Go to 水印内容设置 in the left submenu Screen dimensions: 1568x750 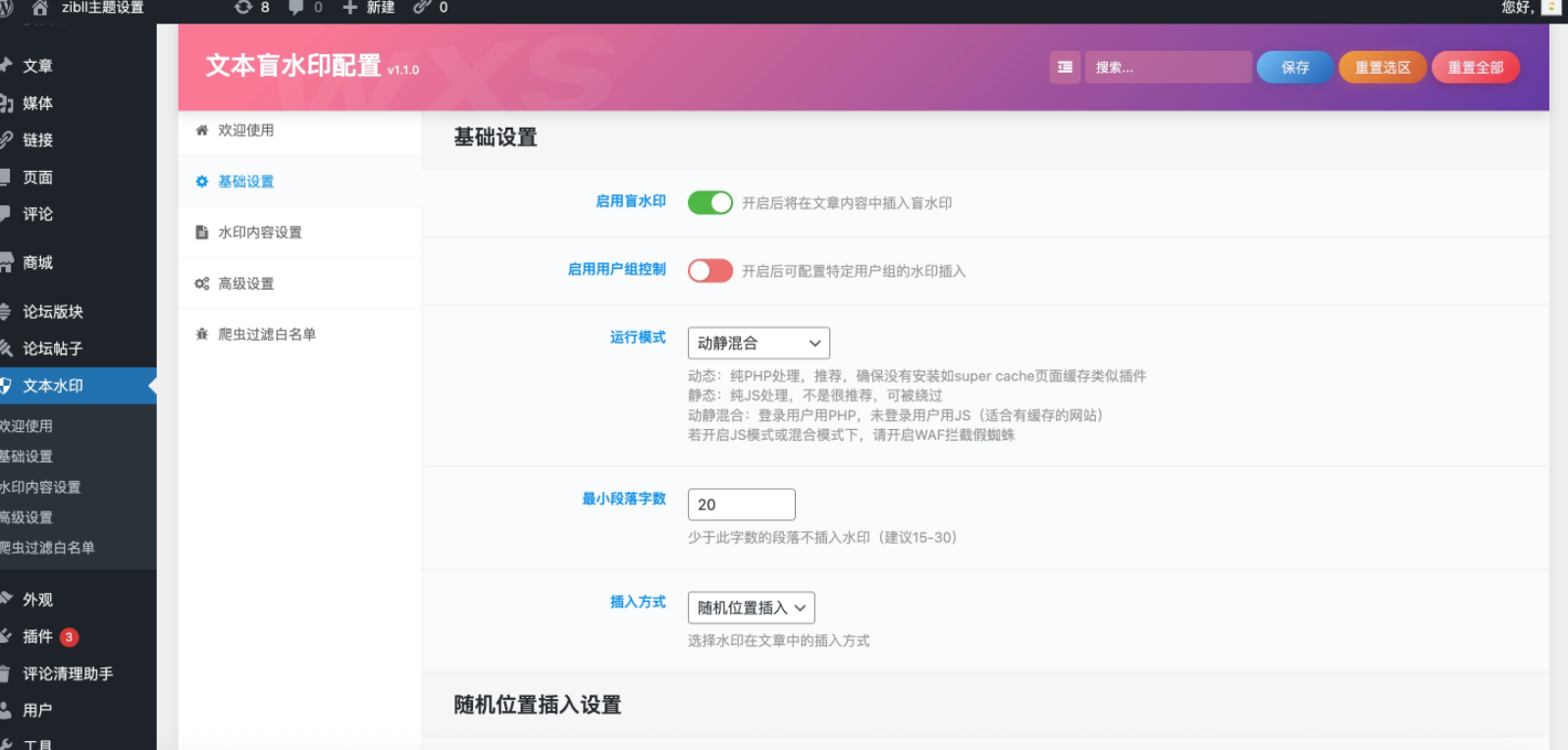pyautogui.click(x=40, y=487)
